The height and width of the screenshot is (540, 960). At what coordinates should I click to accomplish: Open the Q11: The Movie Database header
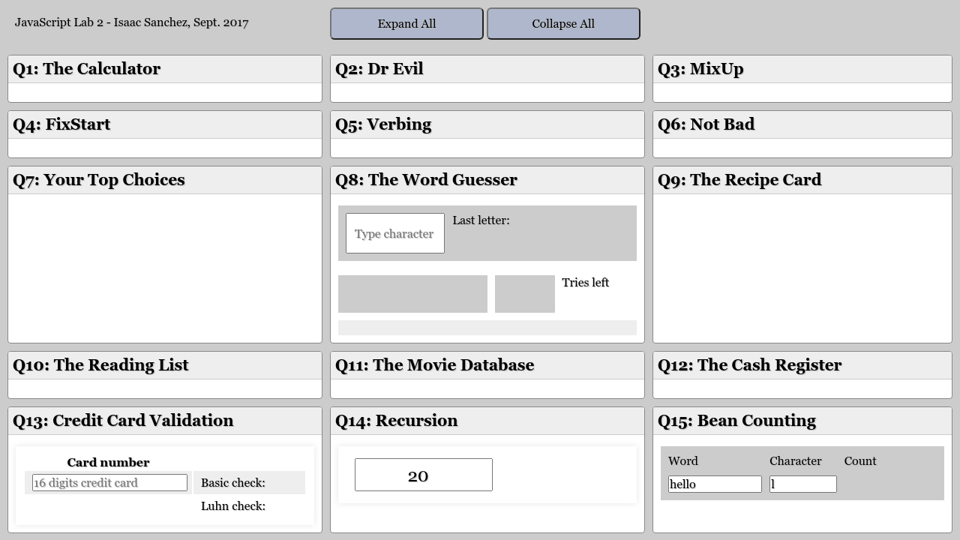487,365
